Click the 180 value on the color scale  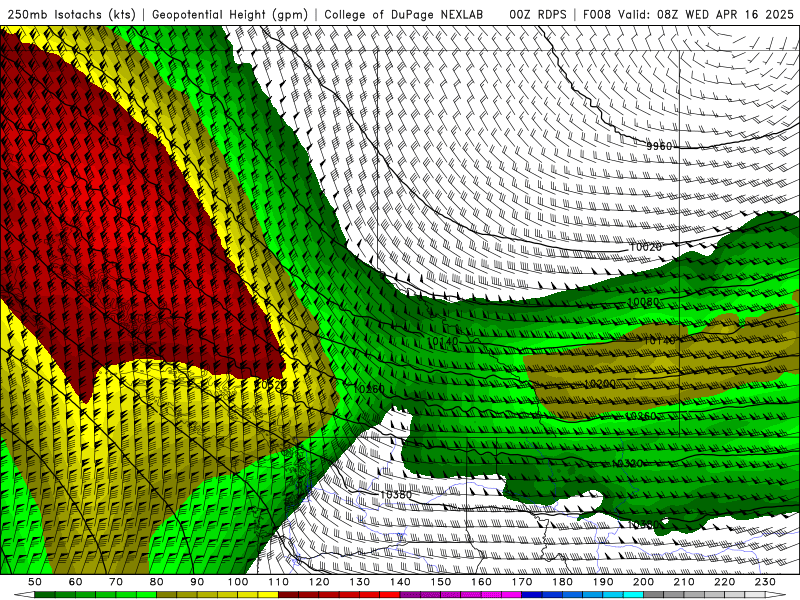click(x=562, y=582)
